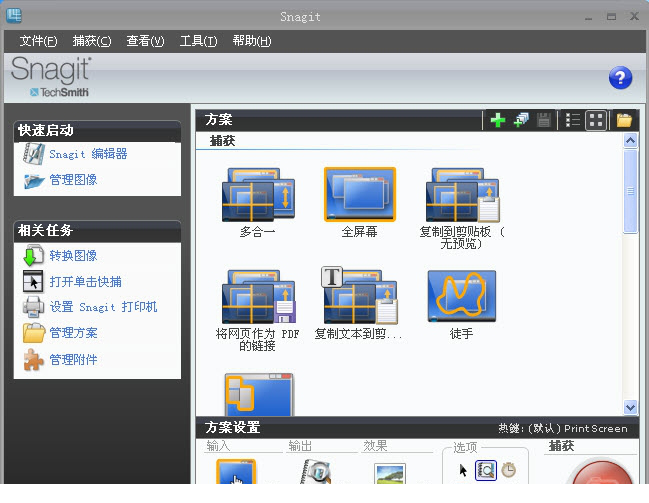Click the Snagit app icon in titlebar
This screenshot has height=503, width=649.
(14, 16)
